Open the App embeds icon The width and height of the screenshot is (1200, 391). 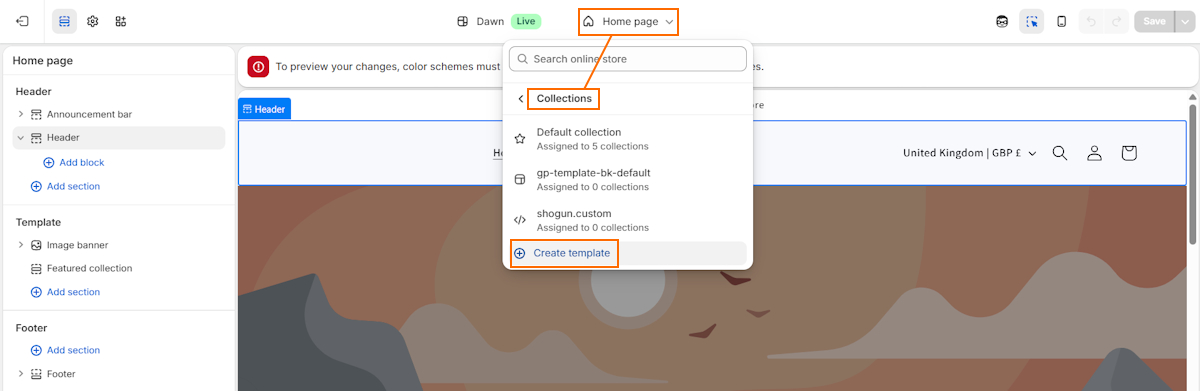[x=121, y=21]
